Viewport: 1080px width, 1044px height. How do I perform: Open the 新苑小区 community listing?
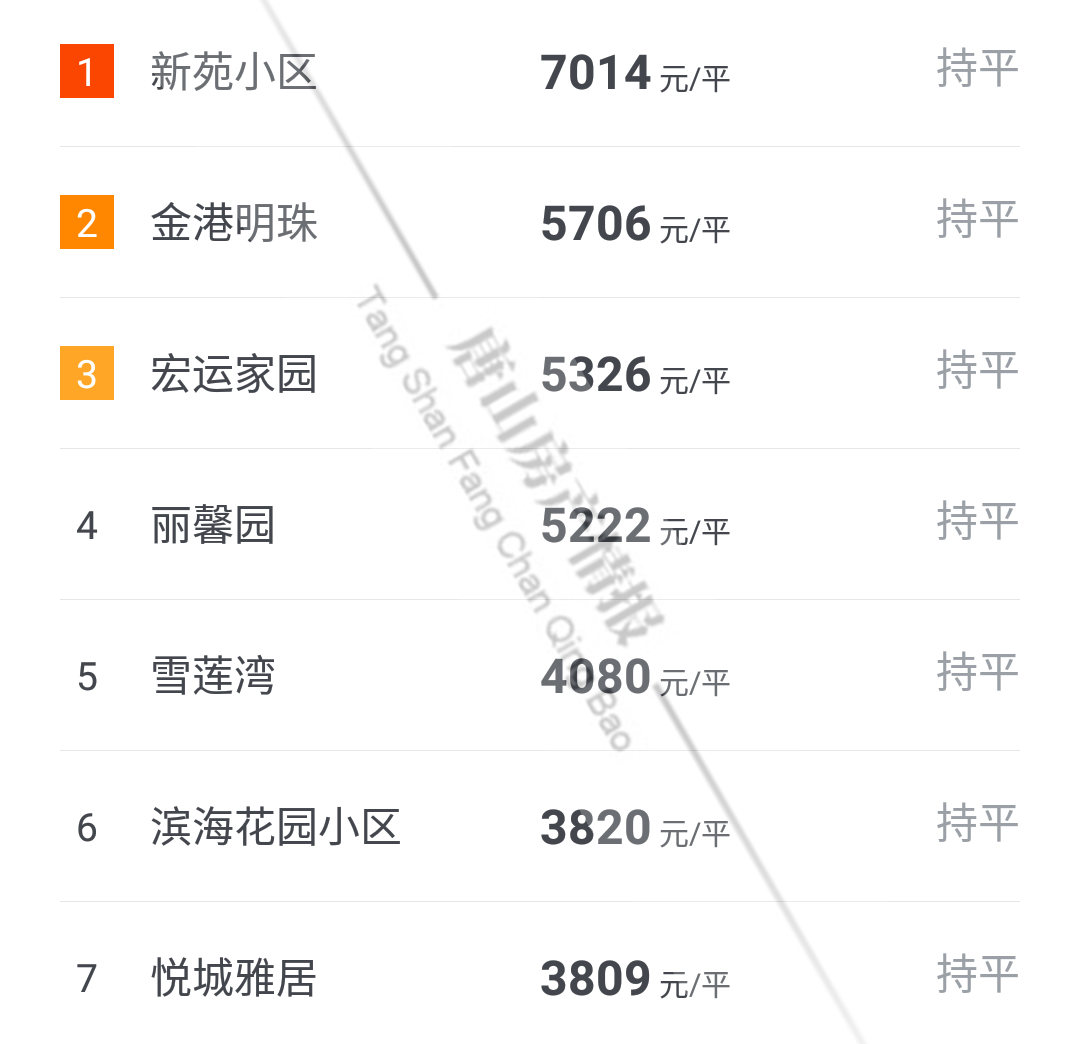234,72
